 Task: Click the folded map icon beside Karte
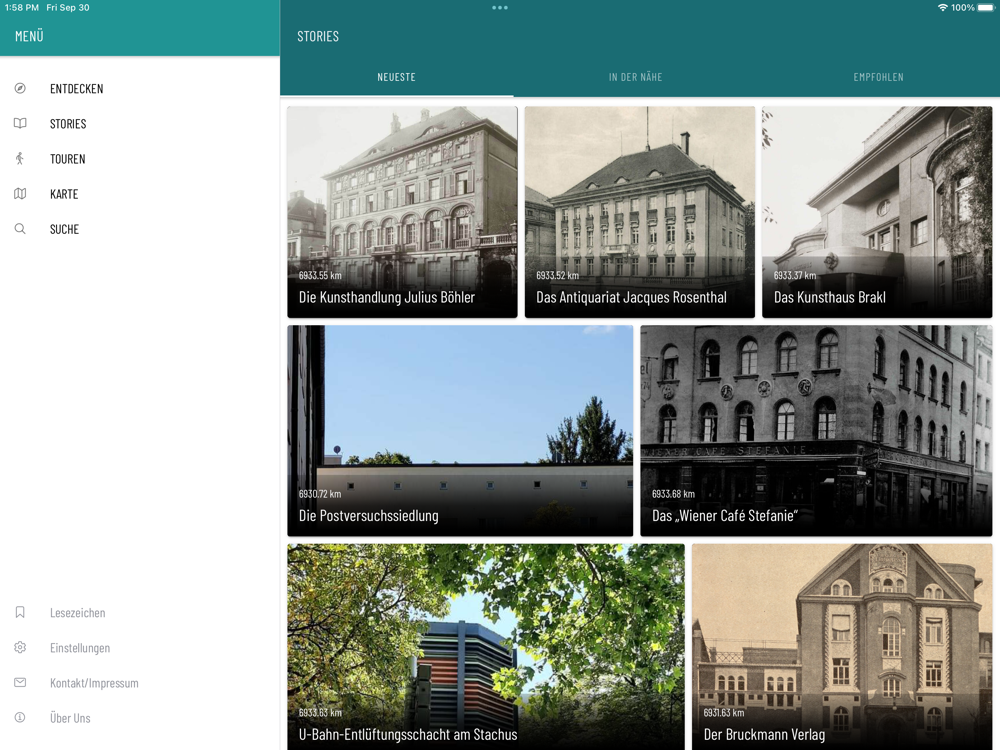20,194
